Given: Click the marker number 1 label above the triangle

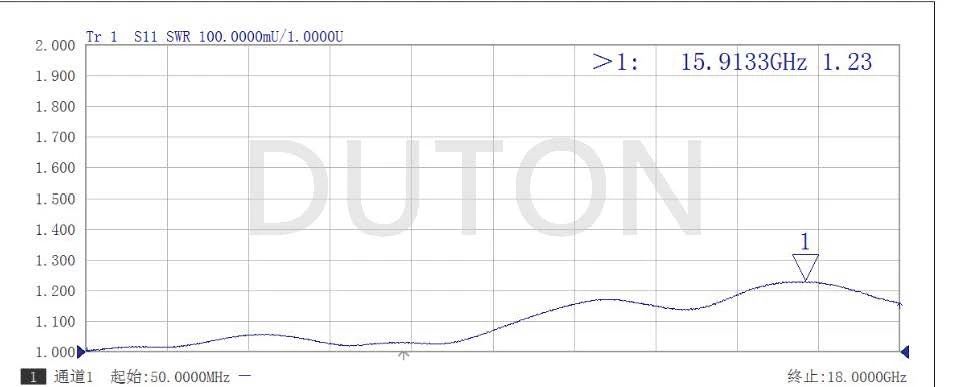Looking at the screenshot, I should coord(805,242).
